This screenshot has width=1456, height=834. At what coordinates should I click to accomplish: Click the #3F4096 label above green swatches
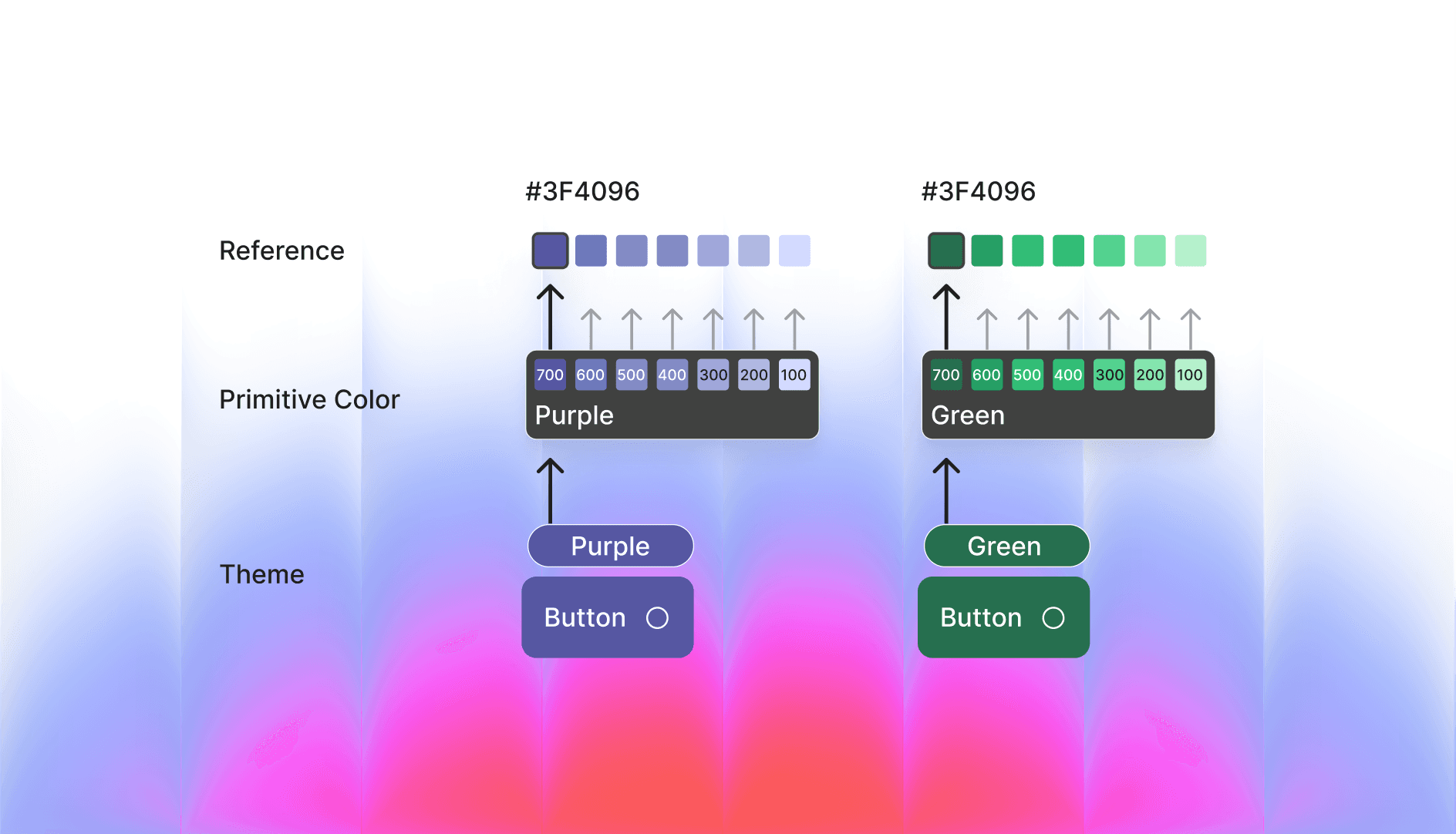pos(979,191)
